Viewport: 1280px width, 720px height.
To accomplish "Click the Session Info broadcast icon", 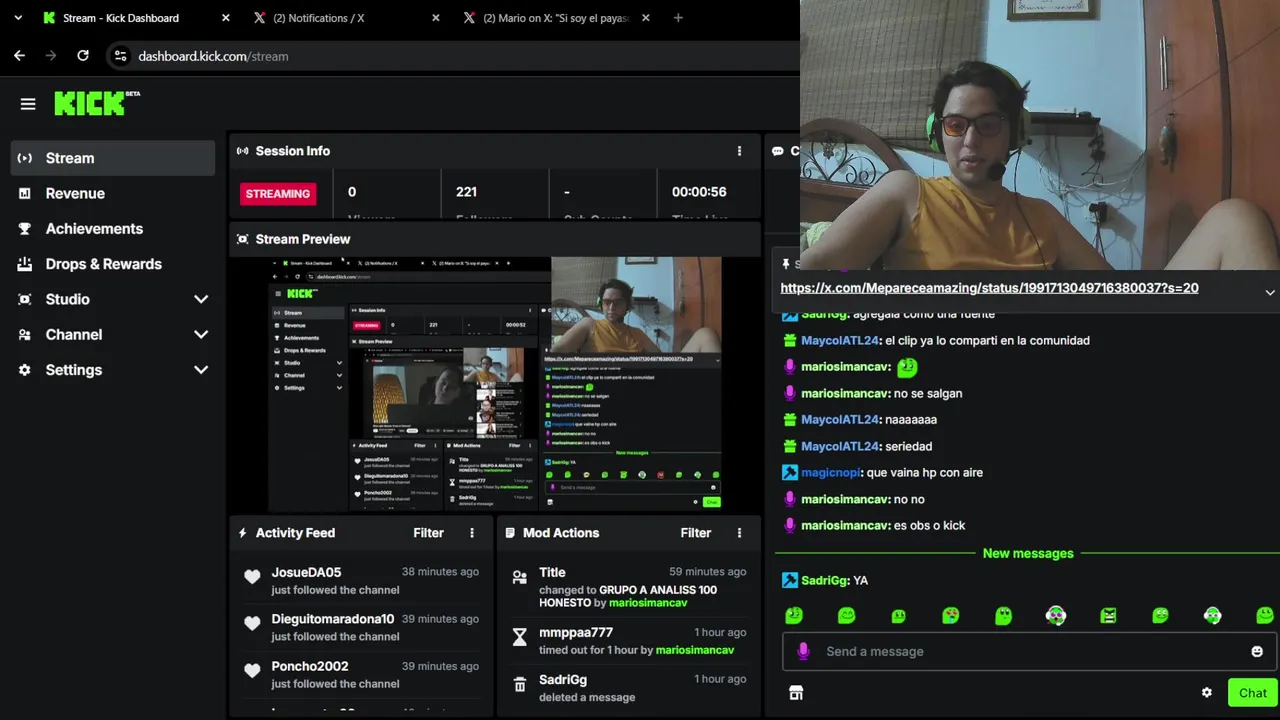I will pos(242,151).
